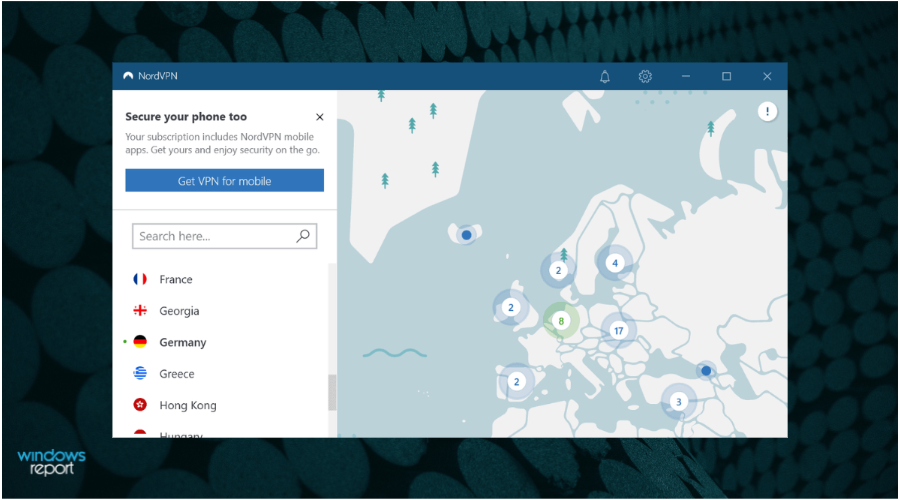Screen dimensions: 900x500
Task: Click the map cluster 2 over Norway
Action: (558, 270)
